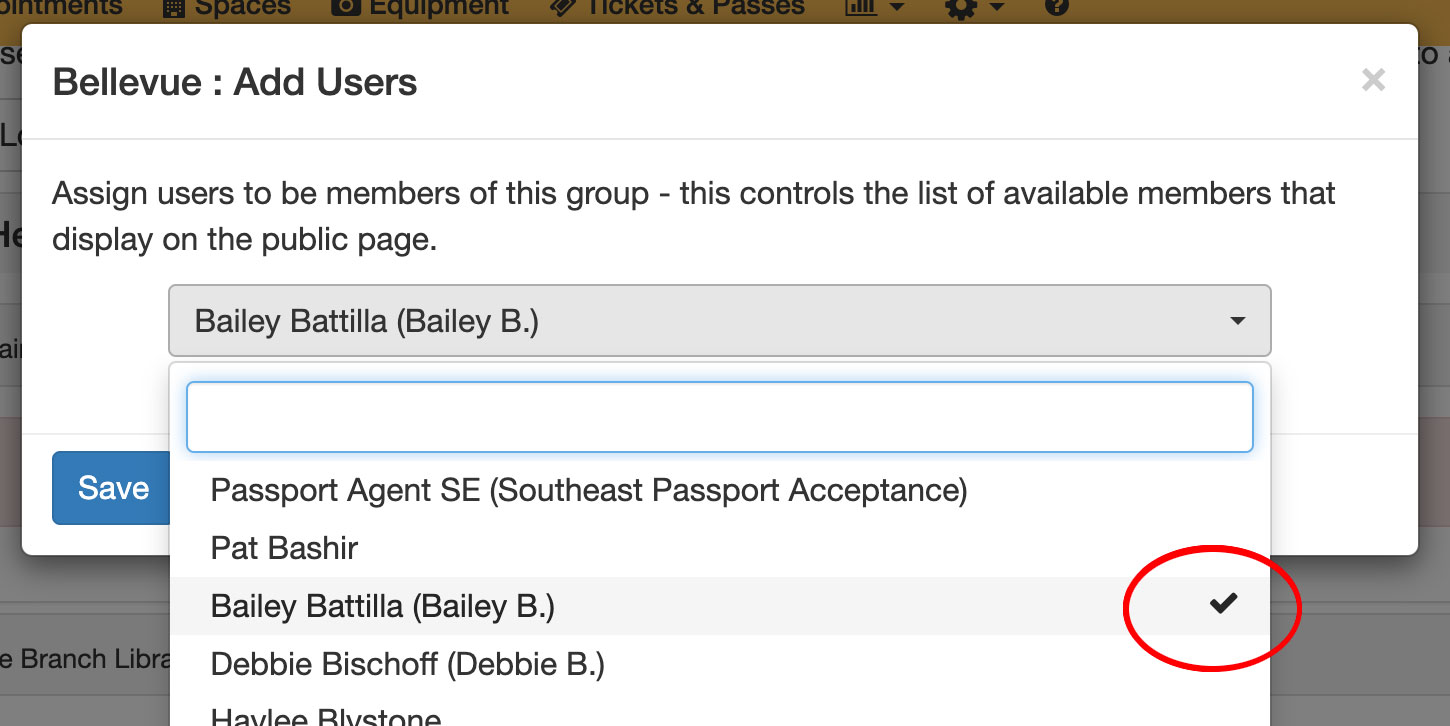1450x726 pixels.
Task: Open the bar chart statistics icon
Action: (860, 7)
